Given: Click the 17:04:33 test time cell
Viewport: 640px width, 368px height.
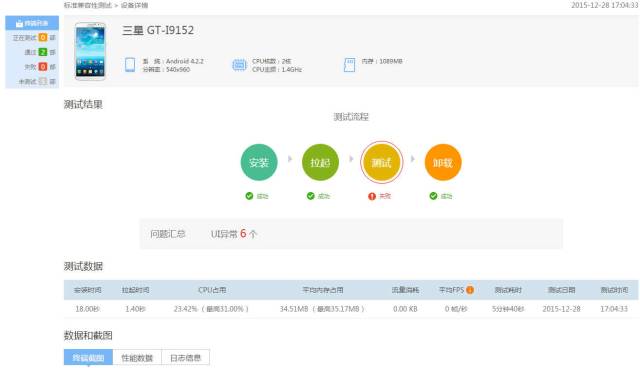Looking at the screenshot, I should [614, 309].
